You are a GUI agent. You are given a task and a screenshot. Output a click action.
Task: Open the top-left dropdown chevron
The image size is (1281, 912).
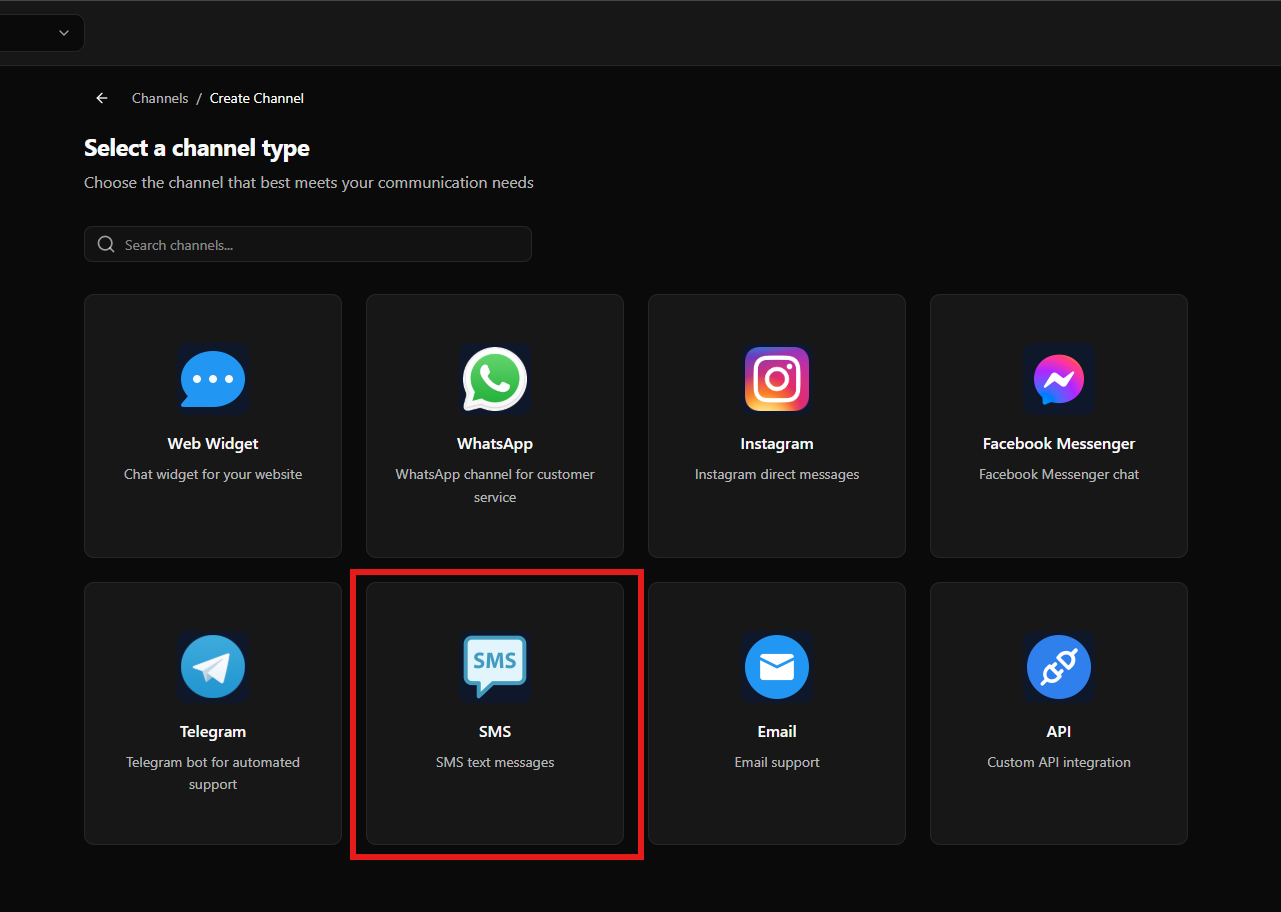(x=64, y=33)
